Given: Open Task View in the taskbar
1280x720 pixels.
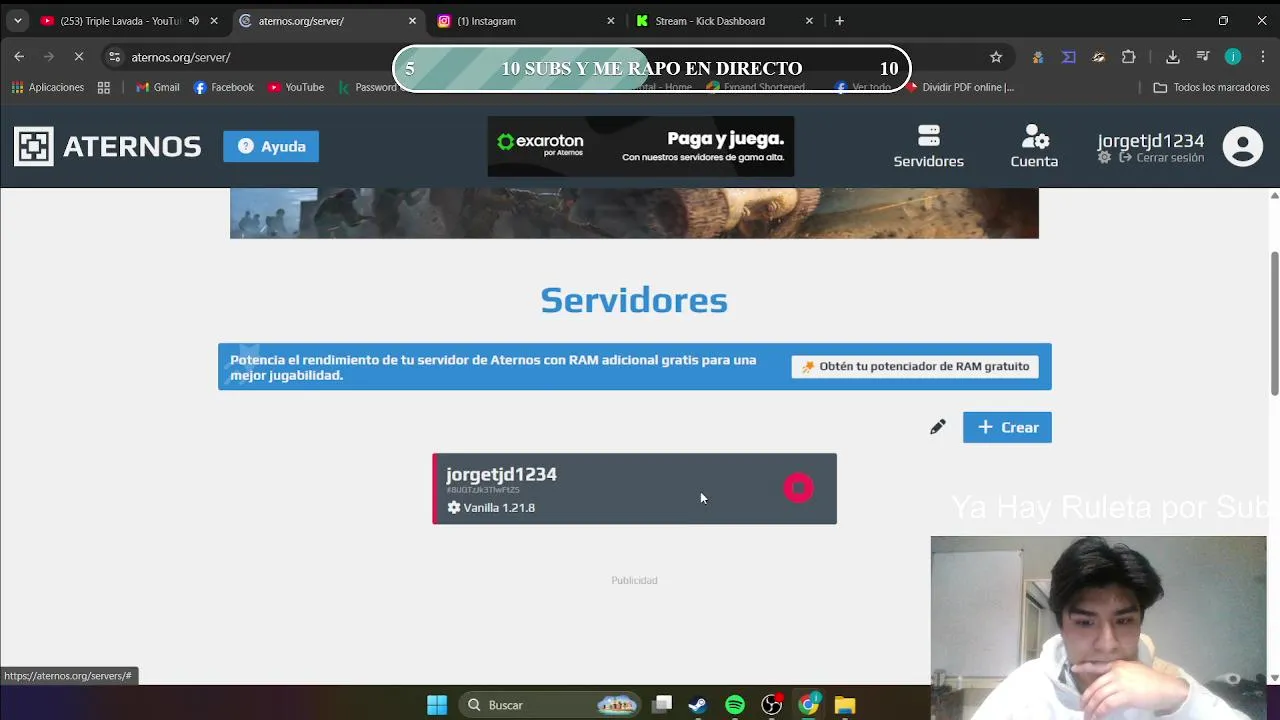Looking at the screenshot, I should point(662,705).
